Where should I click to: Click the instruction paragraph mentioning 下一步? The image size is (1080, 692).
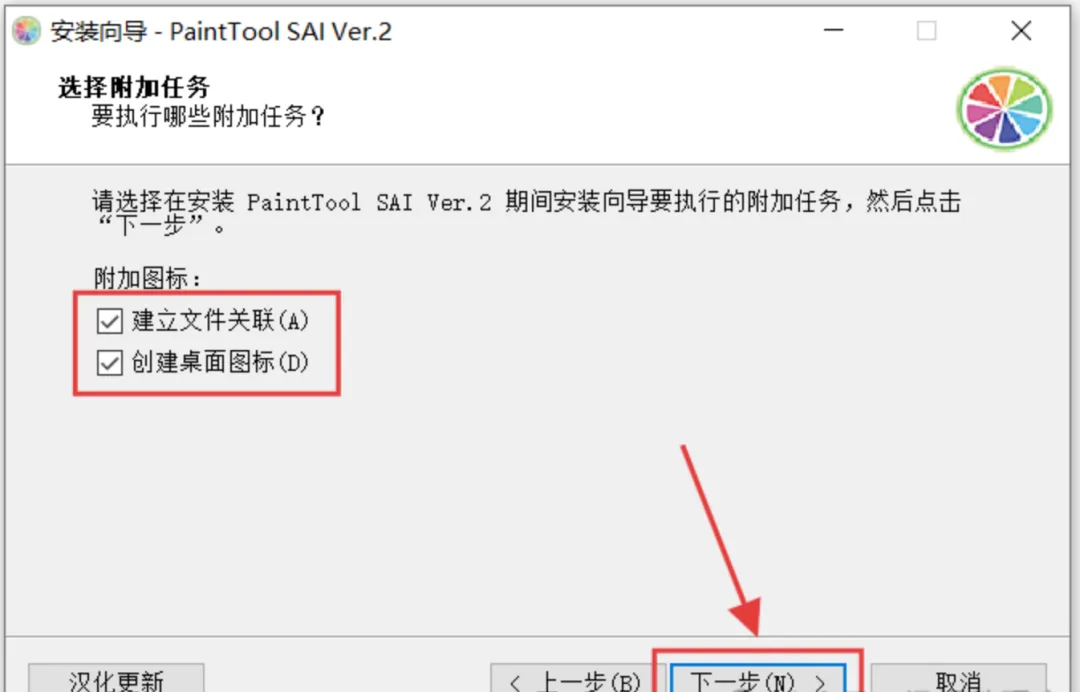(x=527, y=213)
